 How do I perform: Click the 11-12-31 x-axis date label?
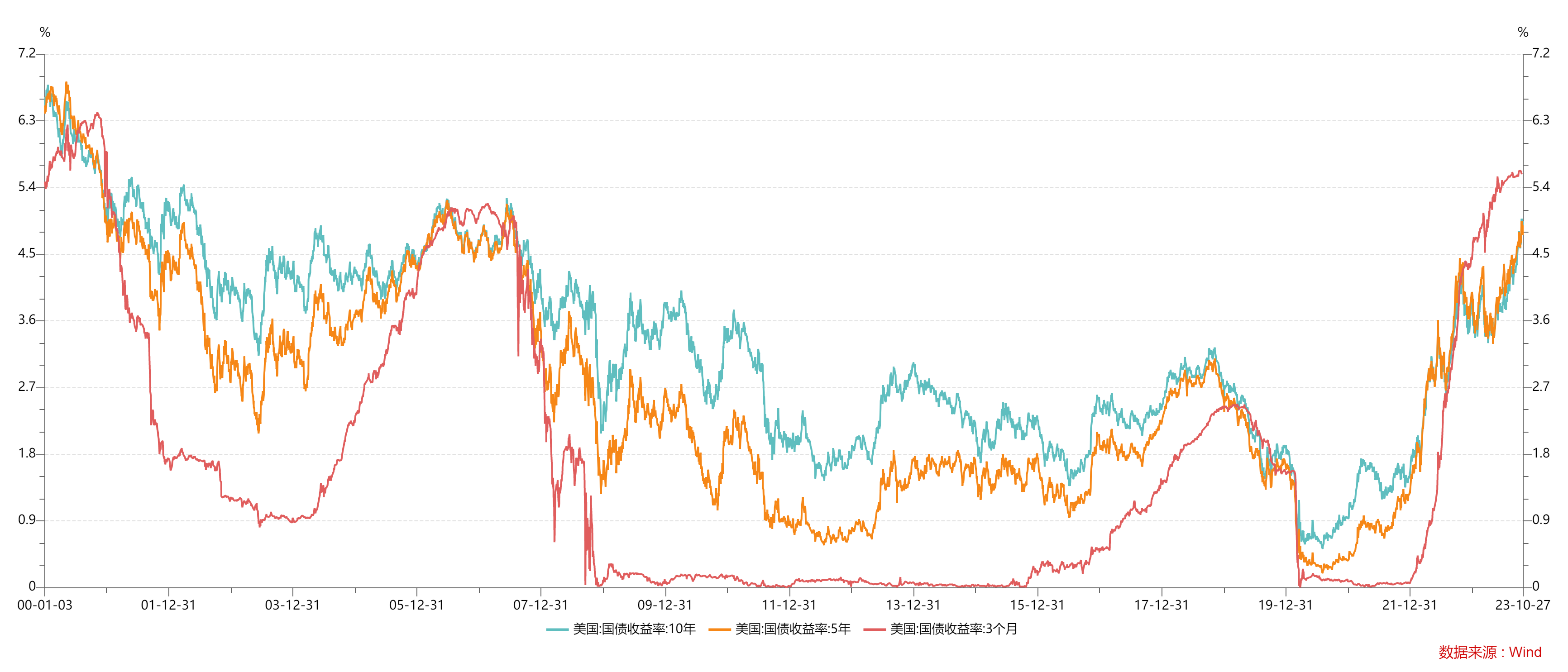pos(789,605)
